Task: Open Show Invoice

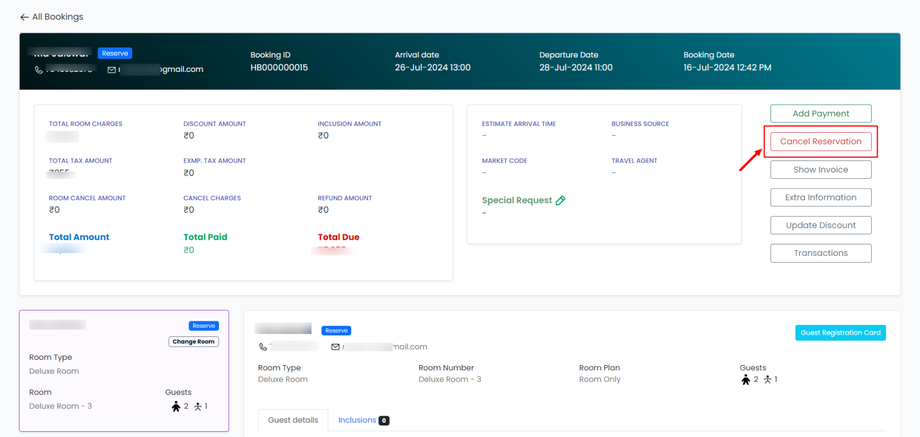Action: 820,170
